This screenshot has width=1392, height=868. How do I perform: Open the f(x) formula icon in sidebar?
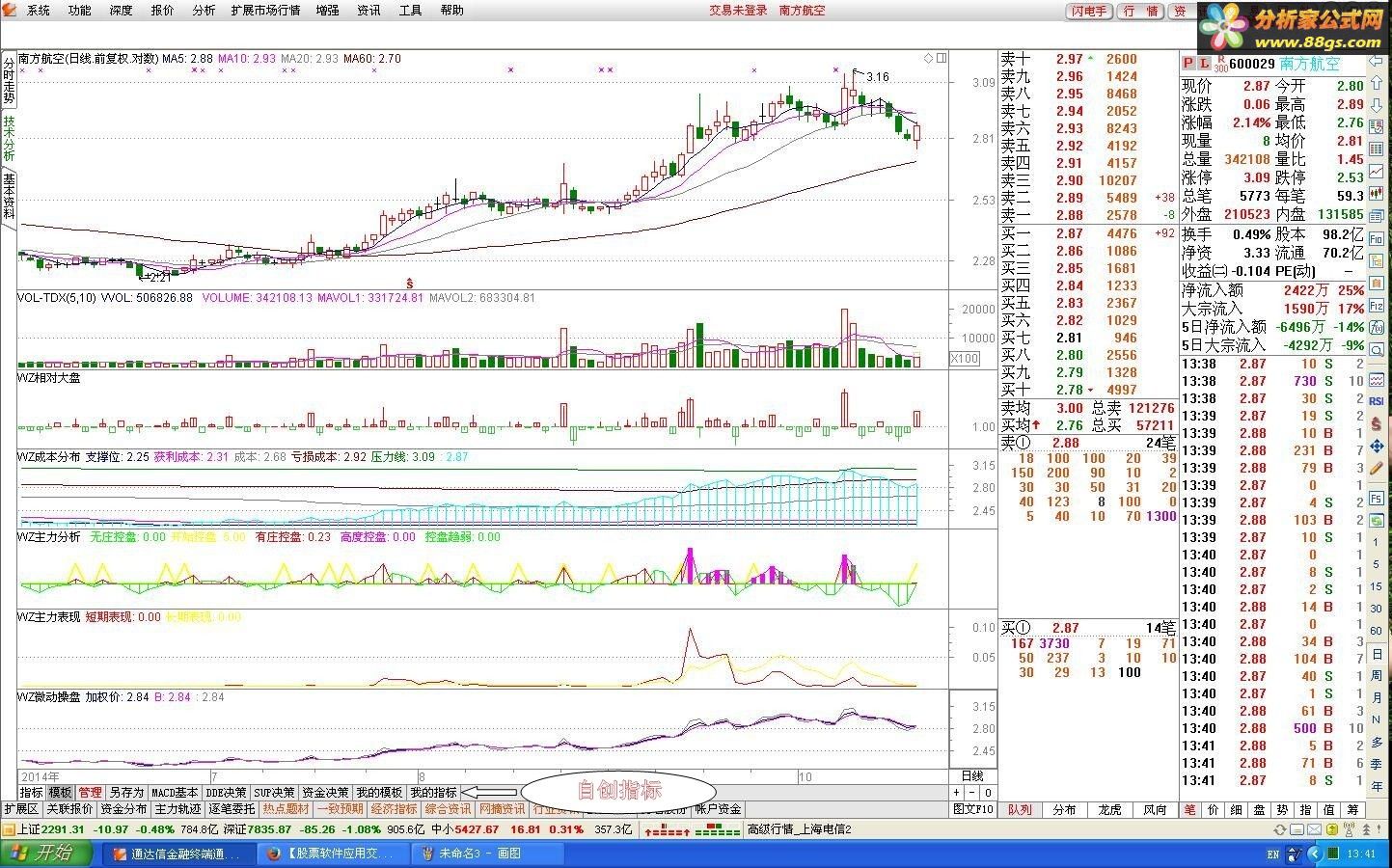point(1376,327)
